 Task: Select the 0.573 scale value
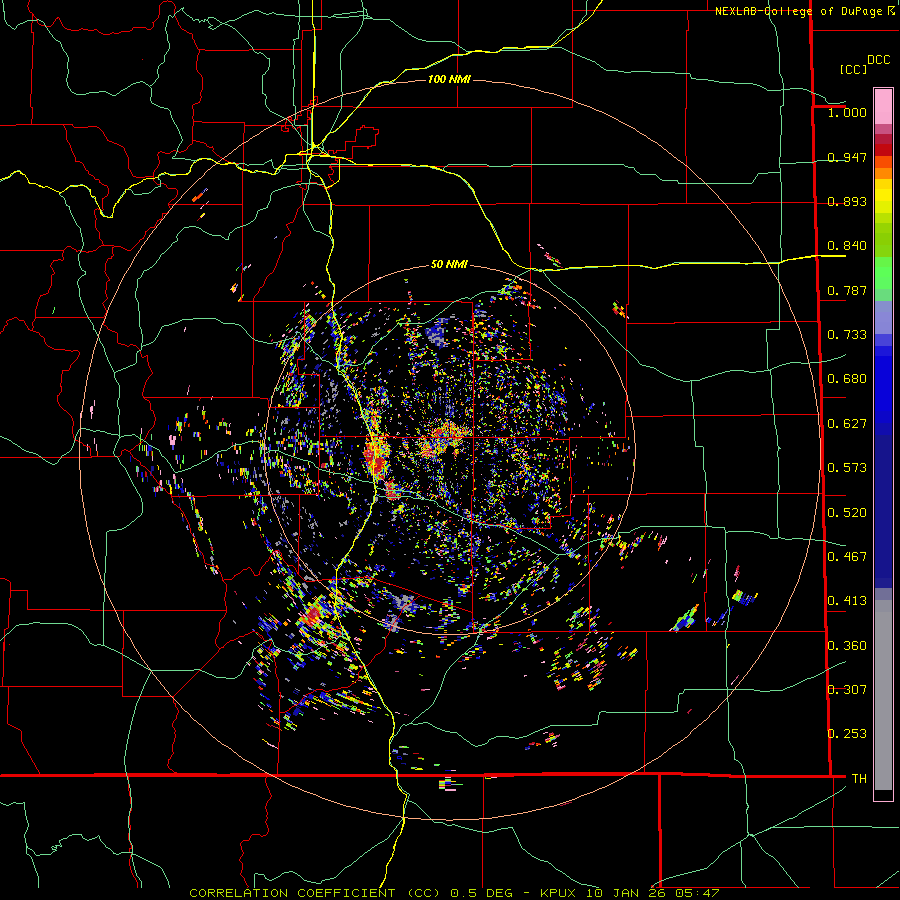point(847,468)
